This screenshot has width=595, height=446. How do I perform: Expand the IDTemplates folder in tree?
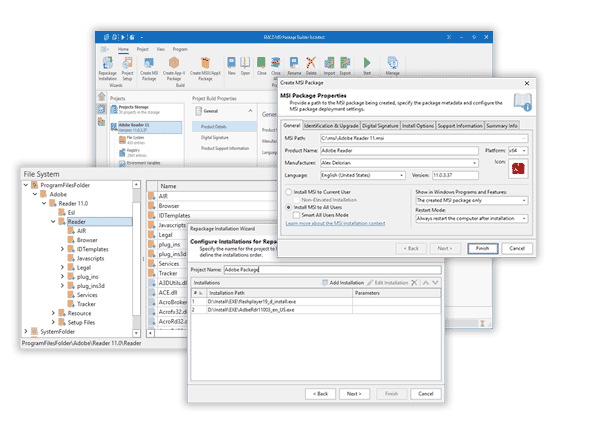tap(62, 249)
